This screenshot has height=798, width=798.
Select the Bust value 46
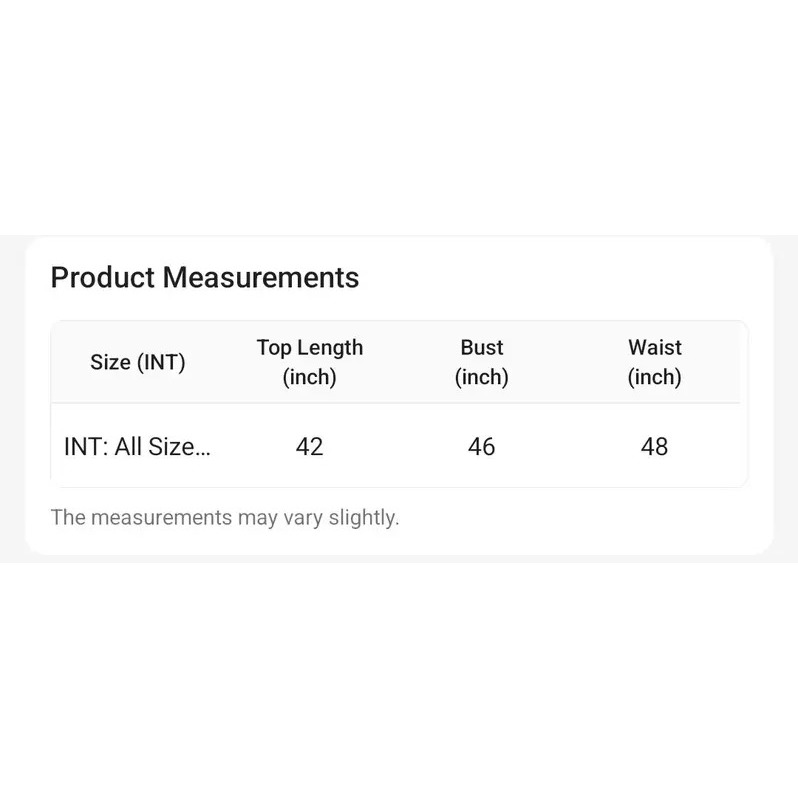click(481, 446)
